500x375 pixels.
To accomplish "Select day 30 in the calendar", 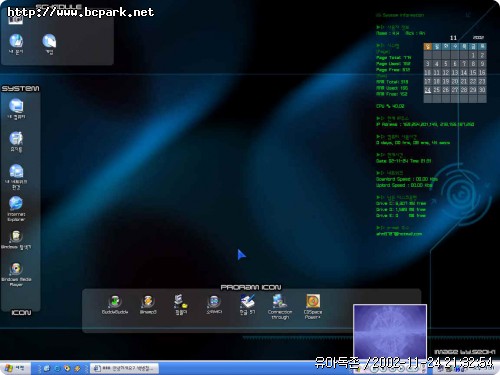I will point(482,90).
